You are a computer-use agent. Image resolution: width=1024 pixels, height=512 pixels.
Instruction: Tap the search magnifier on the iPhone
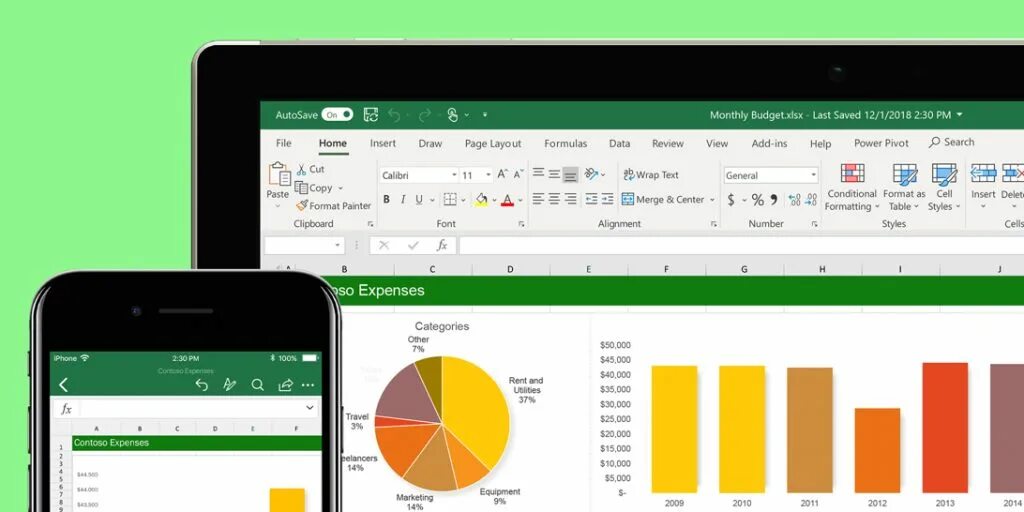[x=257, y=385]
